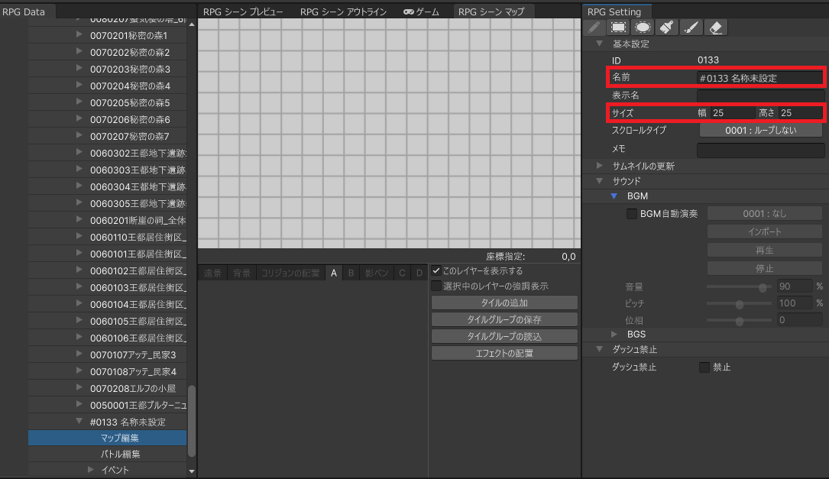The width and height of the screenshot is (829, 479).
Task: Click the タイルの追加 button
Action: coord(504,302)
